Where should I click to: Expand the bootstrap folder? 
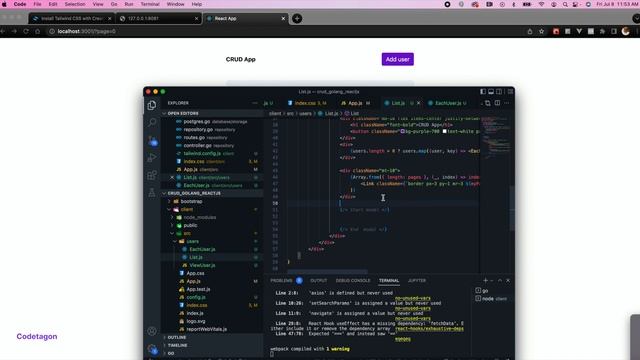click(x=191, y=201)
